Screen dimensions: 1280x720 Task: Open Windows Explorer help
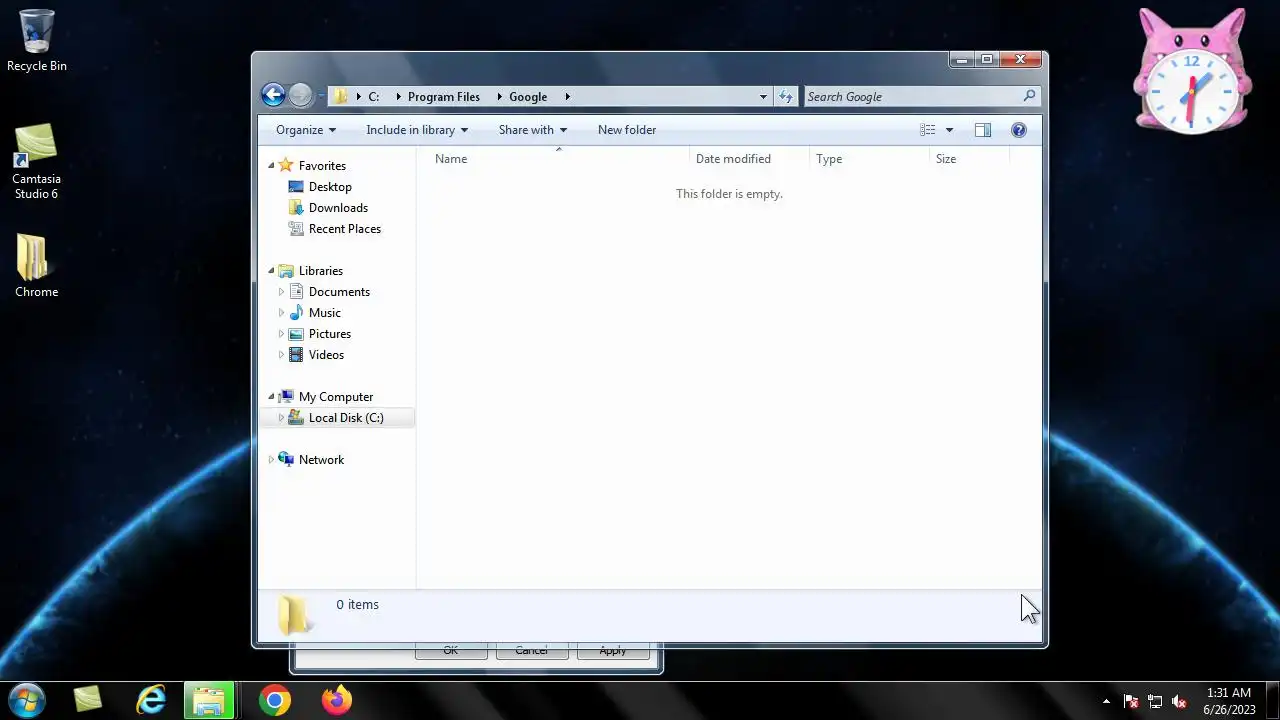(1019, 130)
